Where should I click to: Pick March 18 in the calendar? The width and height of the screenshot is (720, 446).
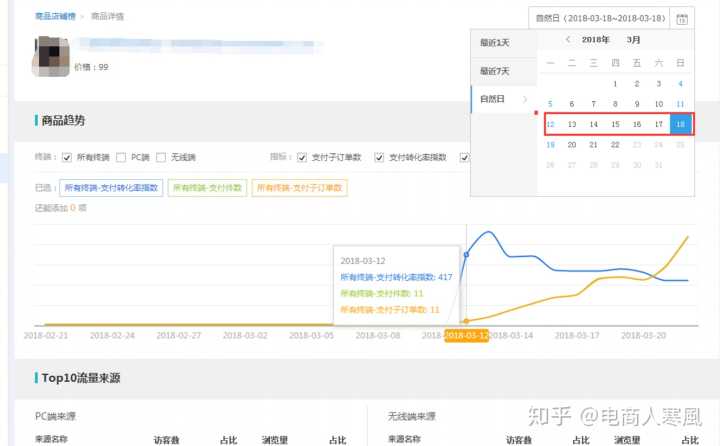pyautogui.click(x=680, y=124)
